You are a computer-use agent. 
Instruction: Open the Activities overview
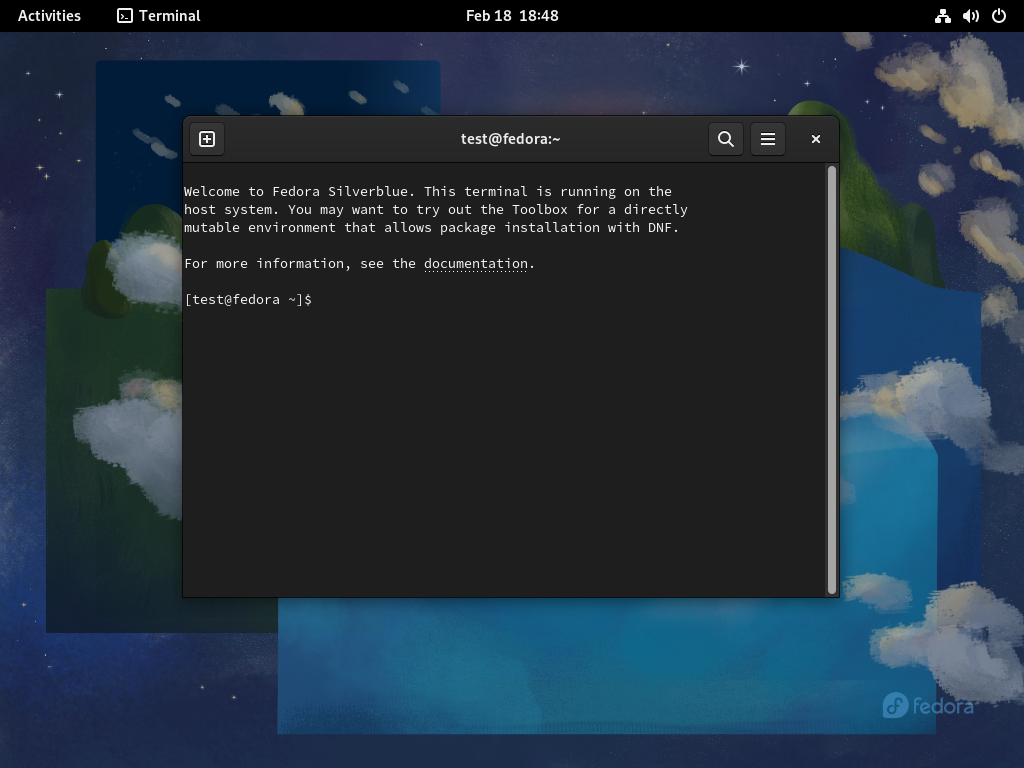tap(49, 16)
